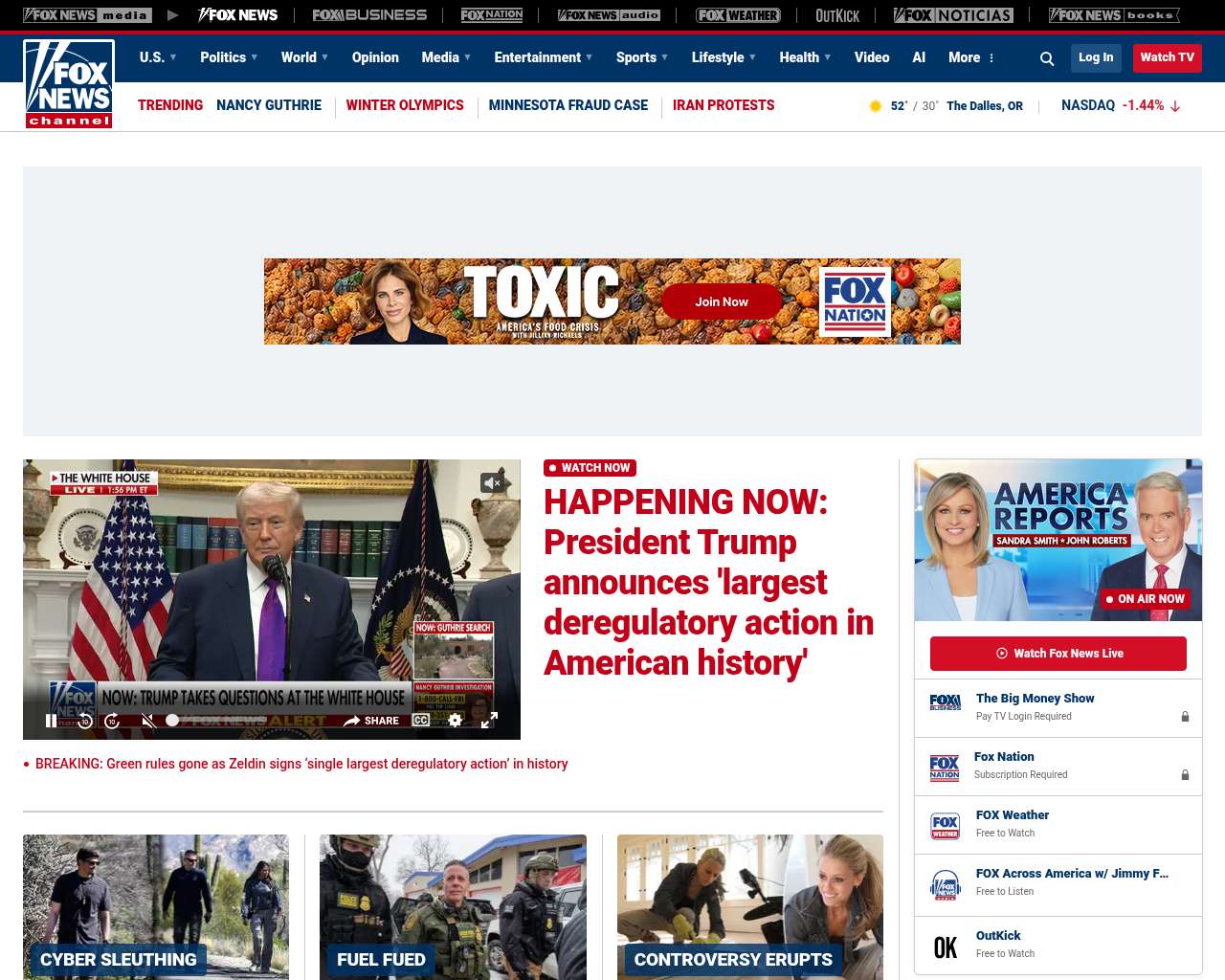This screenshot has width=1225, height=980.
Task: Open Fox News Audio site
Action: click(x=609, y=15)
